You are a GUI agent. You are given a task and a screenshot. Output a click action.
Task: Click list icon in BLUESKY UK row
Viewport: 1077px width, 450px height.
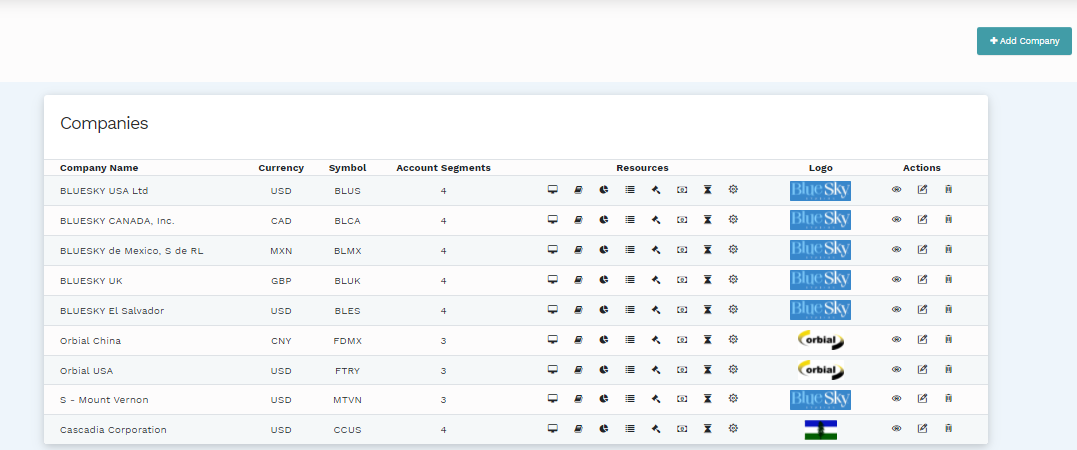point(630,280)
